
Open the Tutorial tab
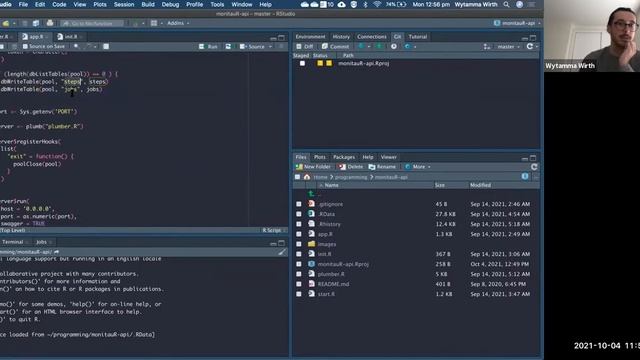click(x=418, y=37)
